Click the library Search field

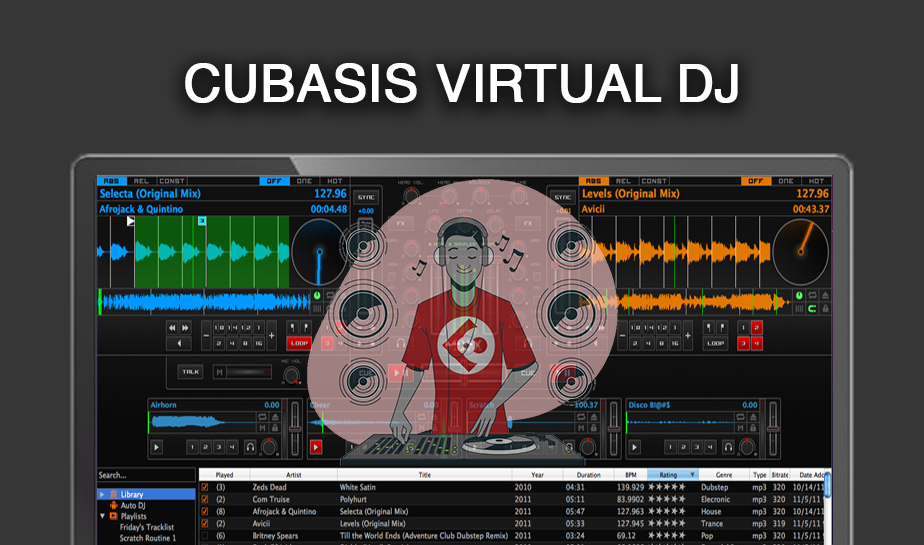pyautogui.click(x=146, y=475)
